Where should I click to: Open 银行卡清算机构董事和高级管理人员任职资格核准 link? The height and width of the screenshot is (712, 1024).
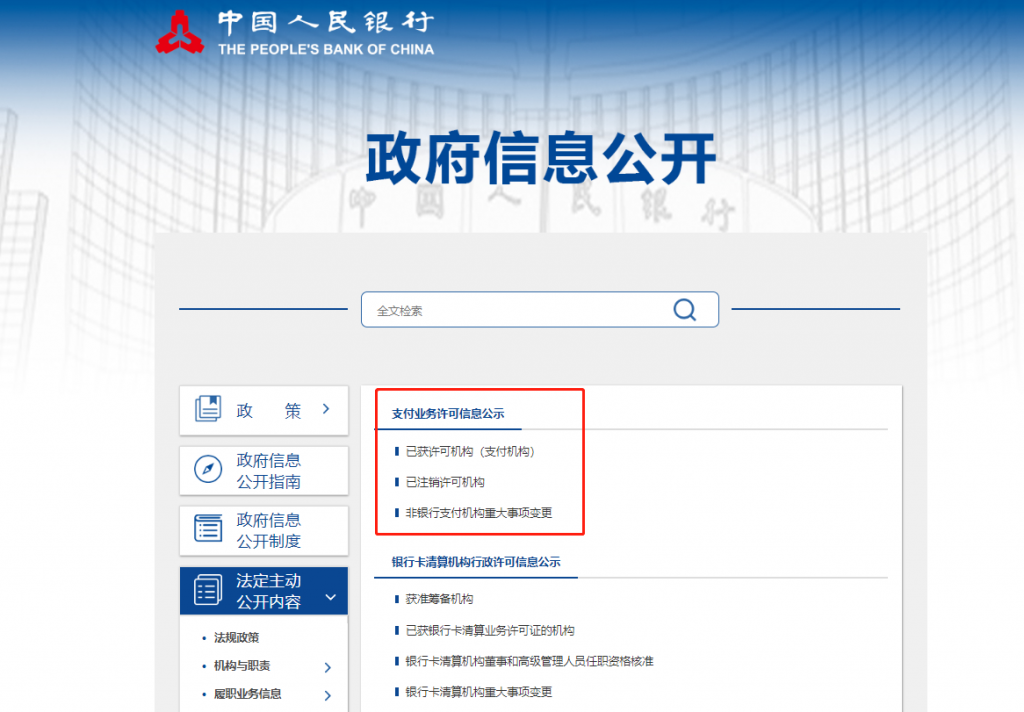click(530, 661)
